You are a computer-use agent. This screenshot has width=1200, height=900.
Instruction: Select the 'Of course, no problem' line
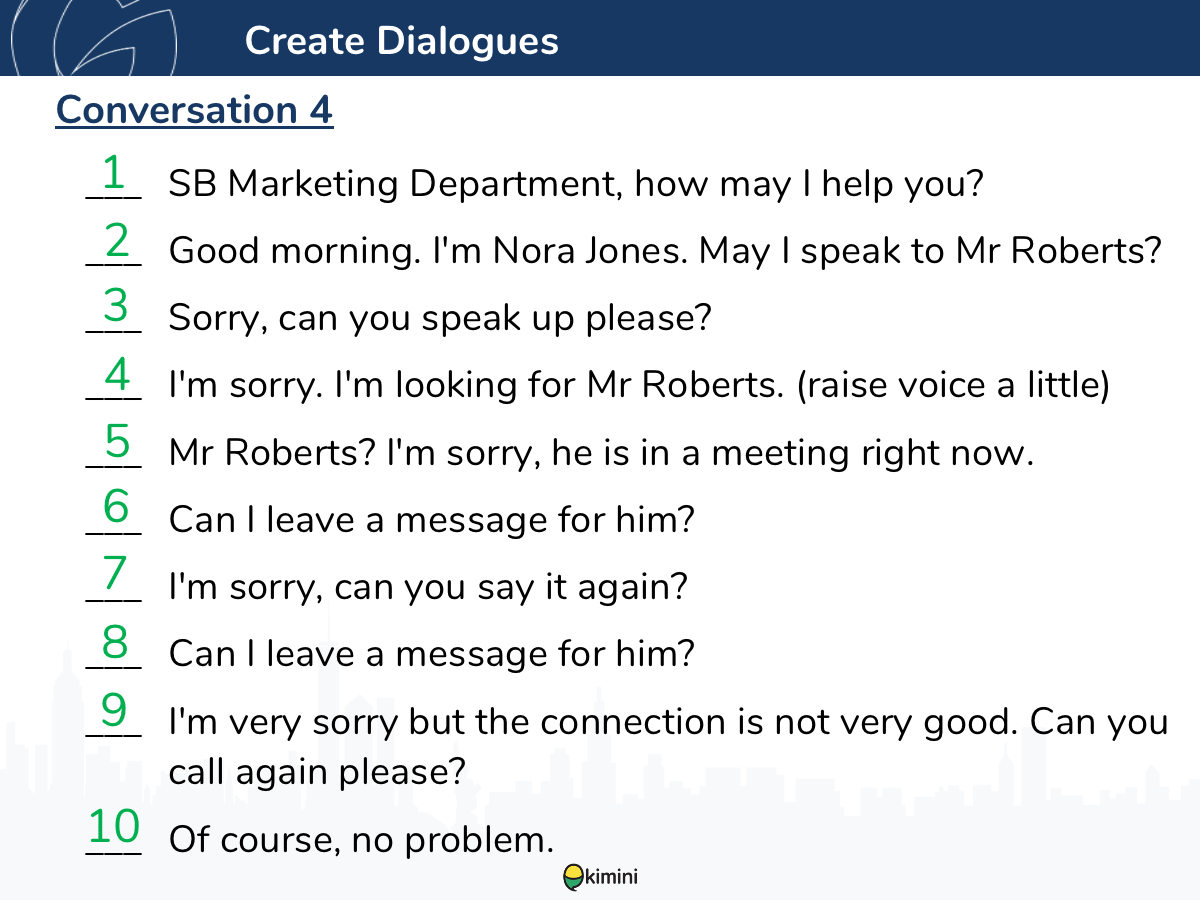coord(361,839)
